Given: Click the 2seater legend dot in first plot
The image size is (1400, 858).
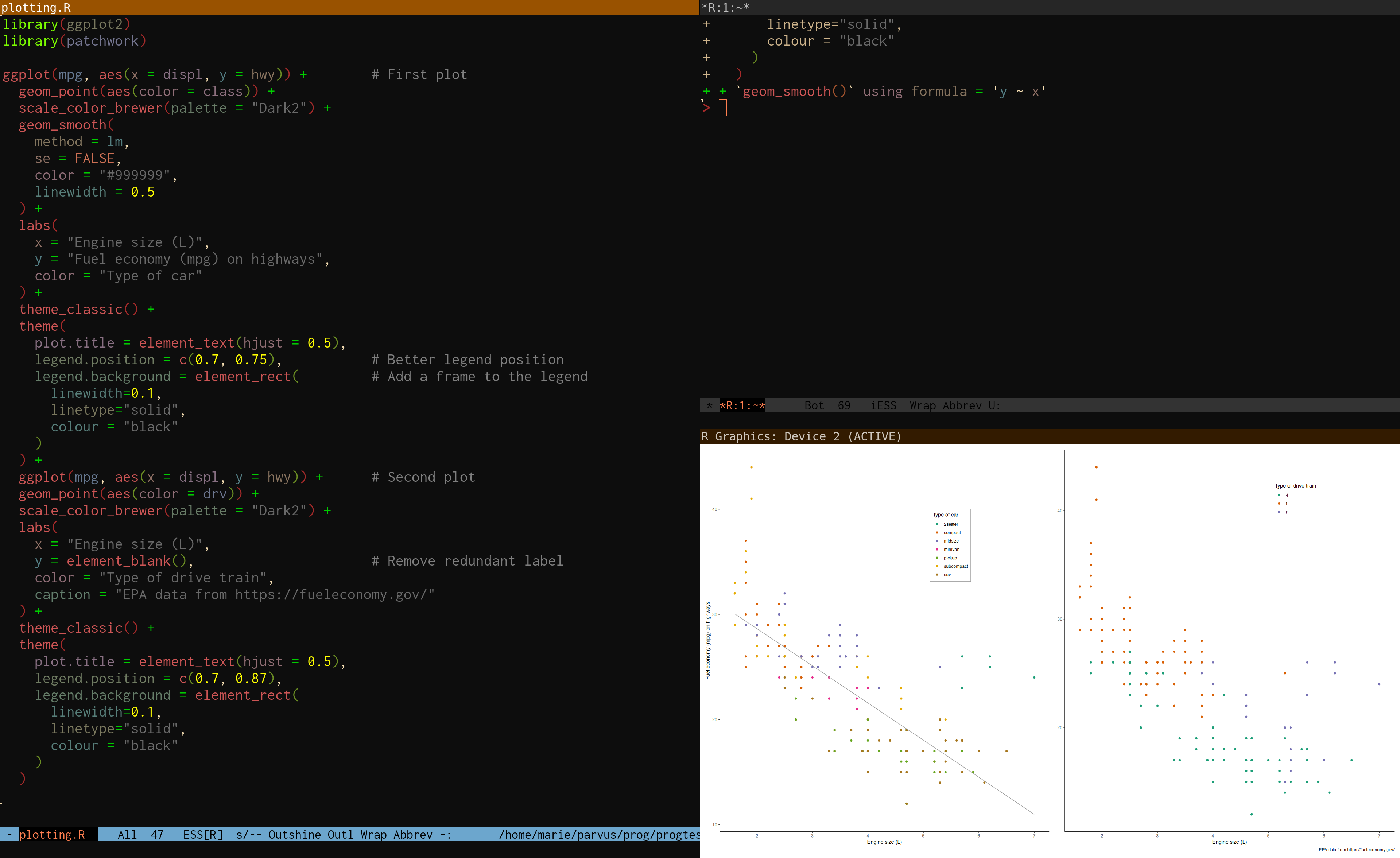Looking at the screenshot, I should [937, 524].
